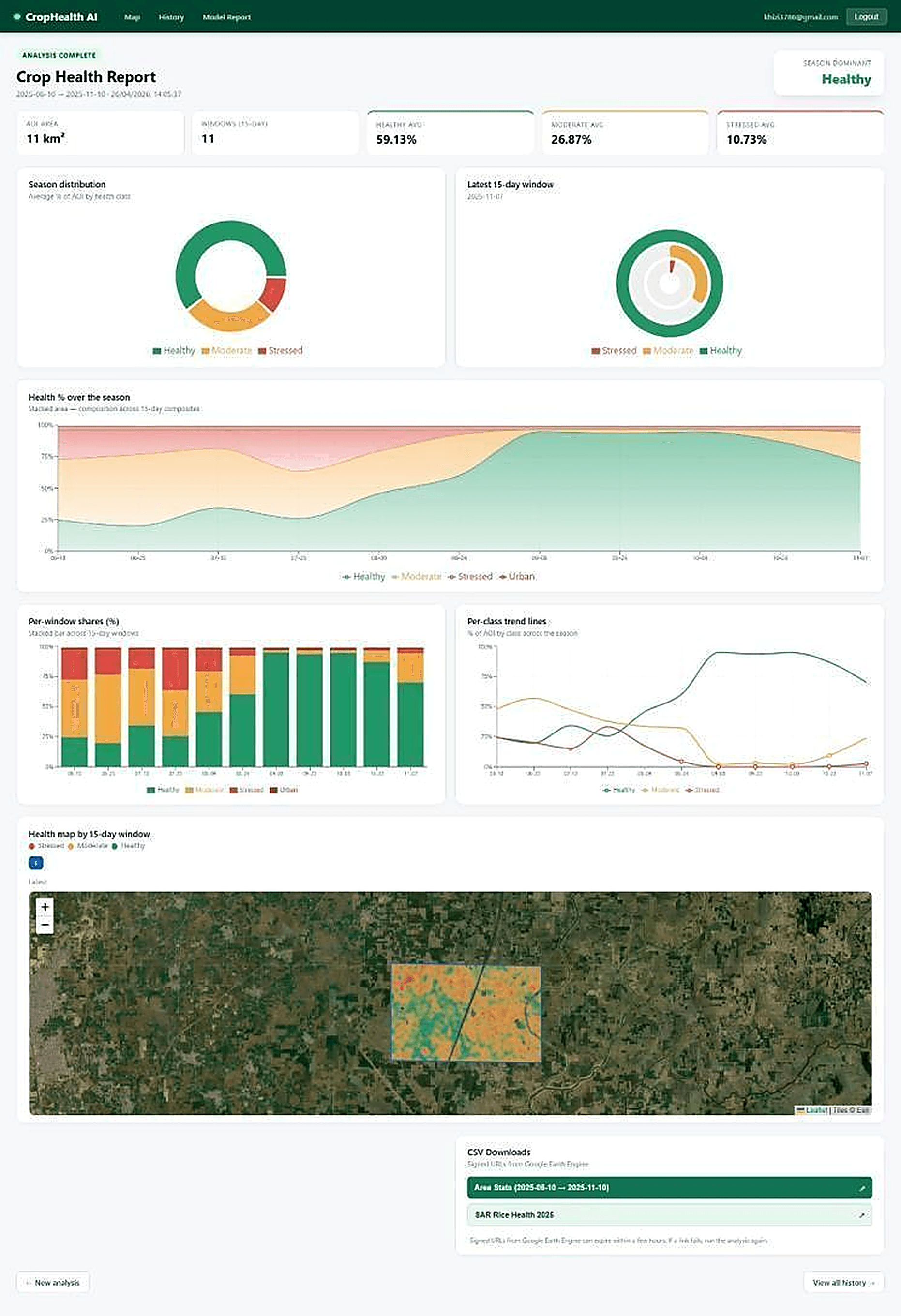Click the Moderate Avg 26.87% value
The height and width of the screenshot is (1316, 901).
click(x=571, y=140)
